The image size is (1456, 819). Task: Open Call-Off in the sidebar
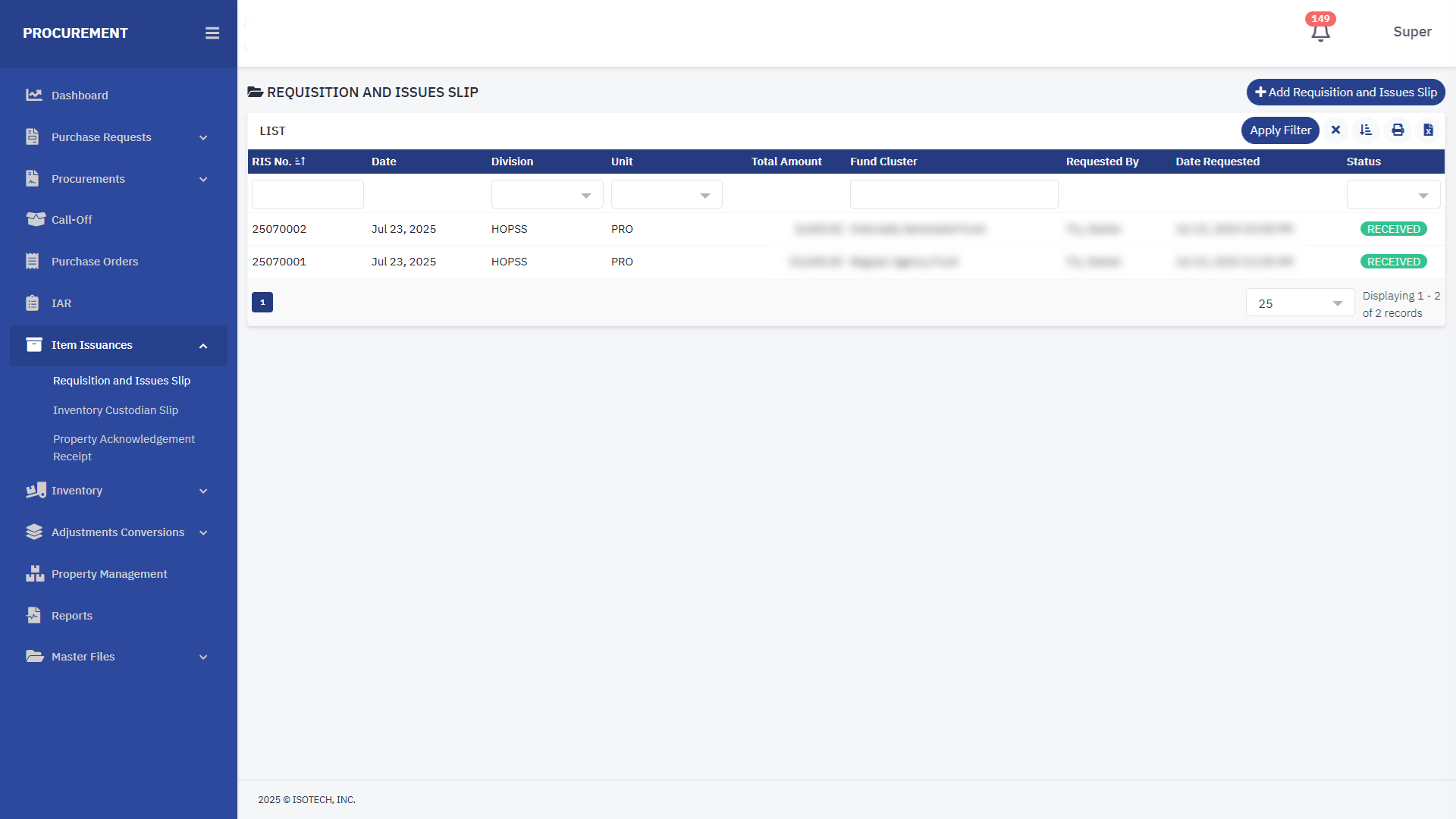click(72, 220)
